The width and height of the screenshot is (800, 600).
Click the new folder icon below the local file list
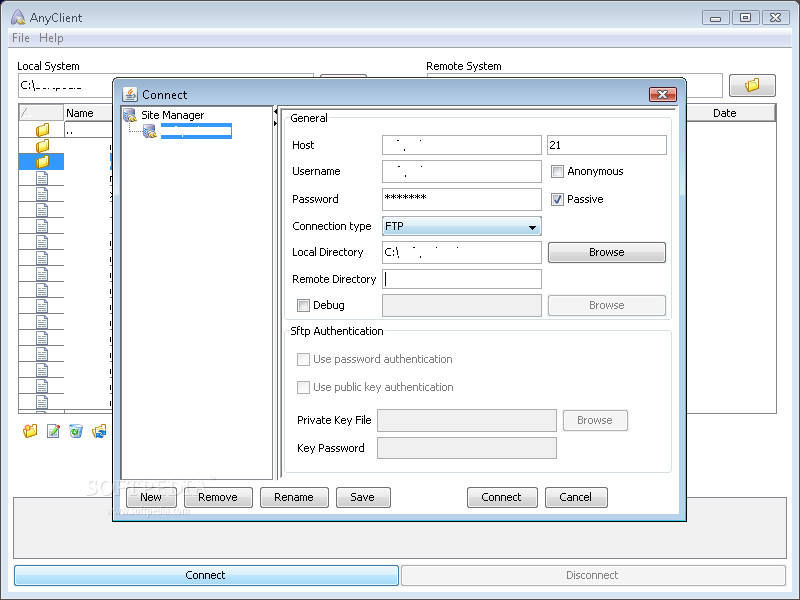(30, 431)
